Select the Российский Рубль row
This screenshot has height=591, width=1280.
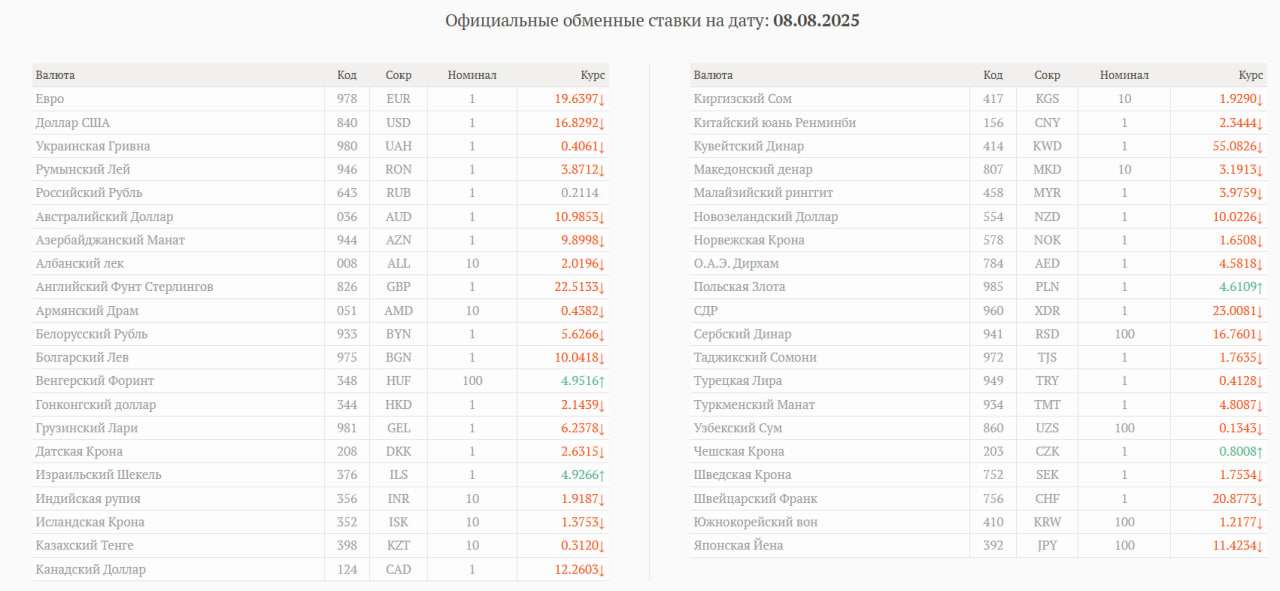click(320, 193)
